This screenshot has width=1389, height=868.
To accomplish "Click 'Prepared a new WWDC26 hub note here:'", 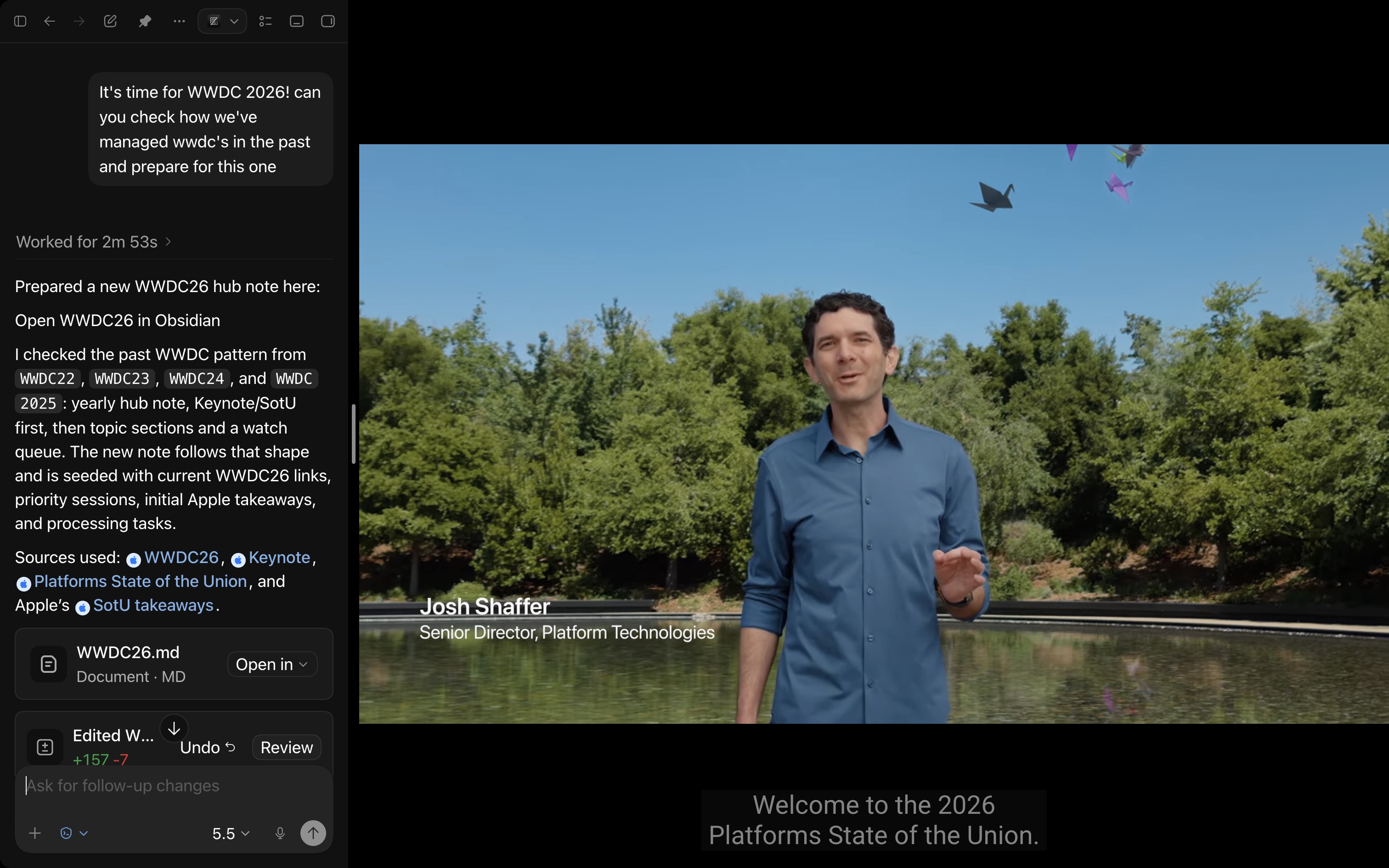I will [168, 287].
